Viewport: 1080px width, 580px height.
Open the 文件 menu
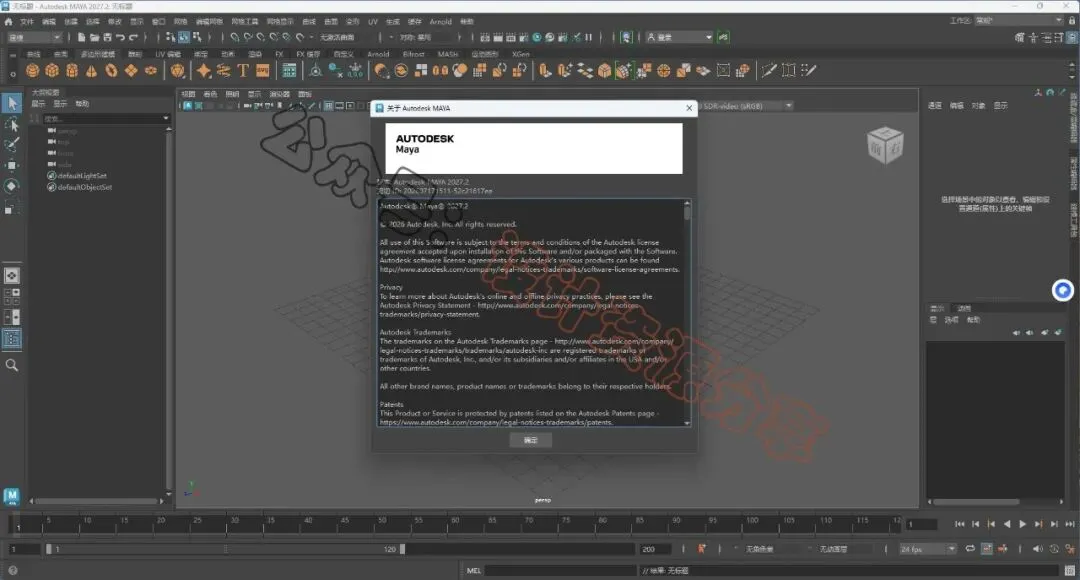click(x=27, y=21)
